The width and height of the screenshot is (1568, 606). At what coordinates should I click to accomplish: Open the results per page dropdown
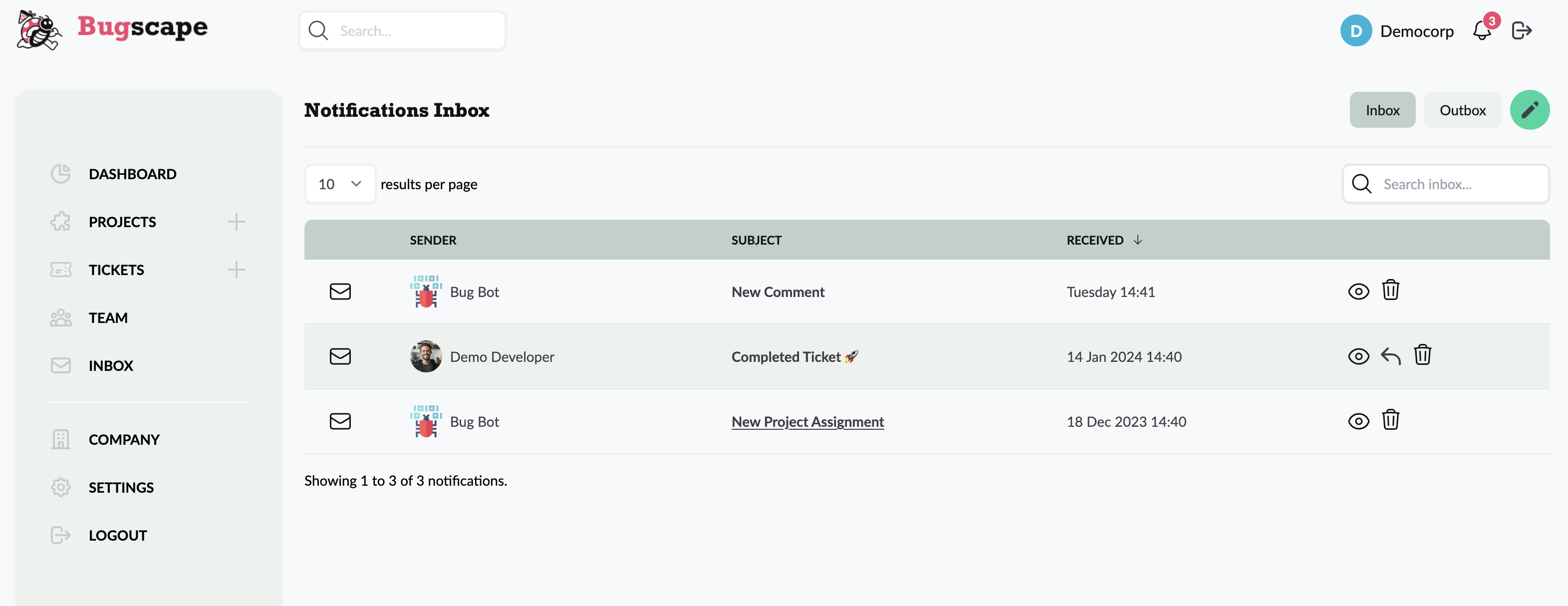coord(340,184)
